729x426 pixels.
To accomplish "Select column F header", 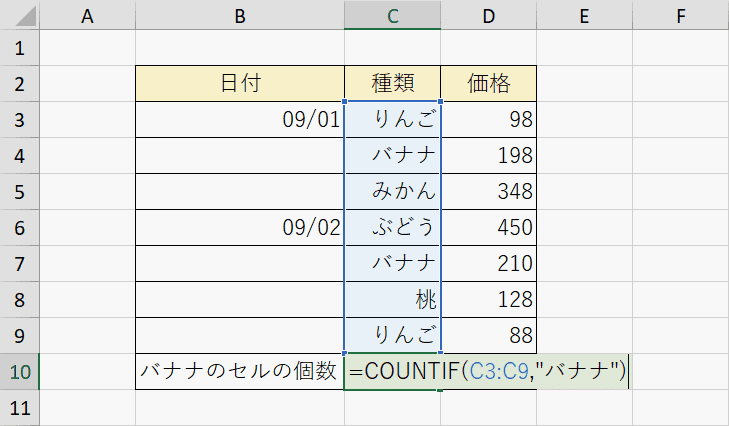I will coord(681,15).
